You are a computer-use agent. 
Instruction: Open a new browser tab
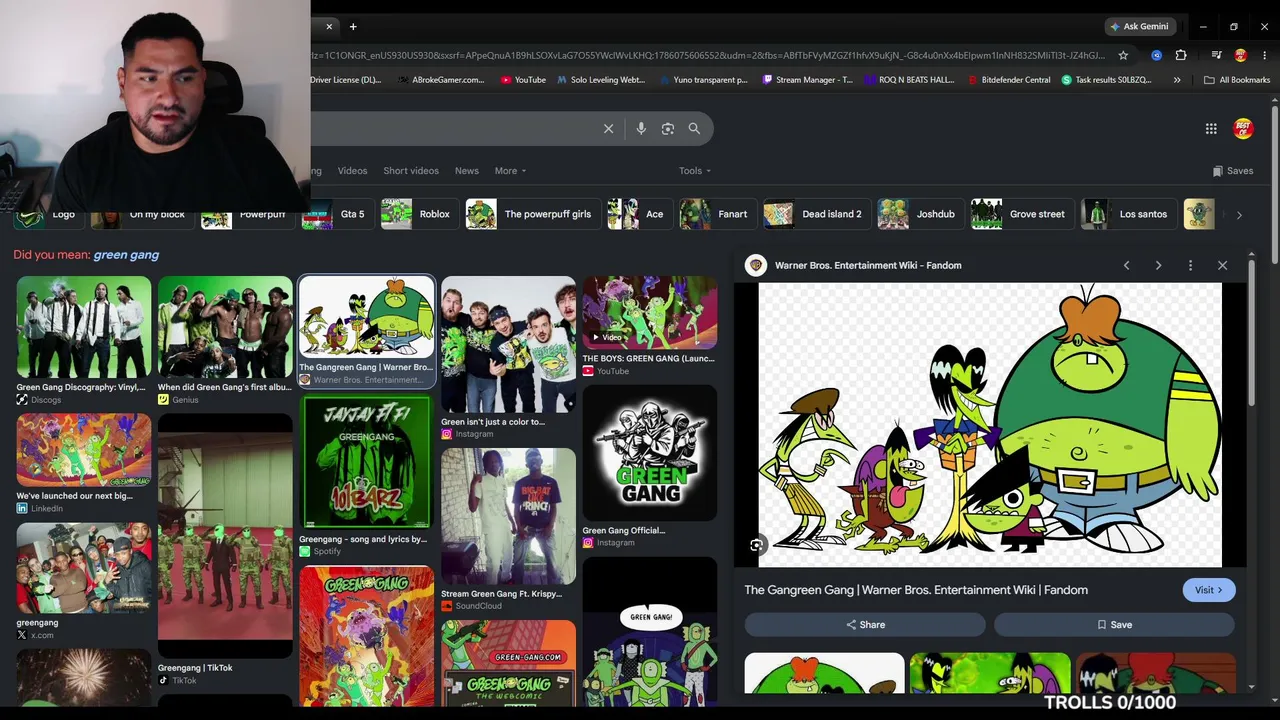point(353,26)
